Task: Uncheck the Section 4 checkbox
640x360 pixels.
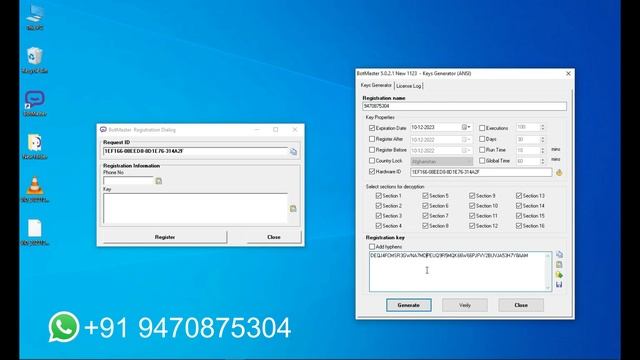Action: coord(378,226)
